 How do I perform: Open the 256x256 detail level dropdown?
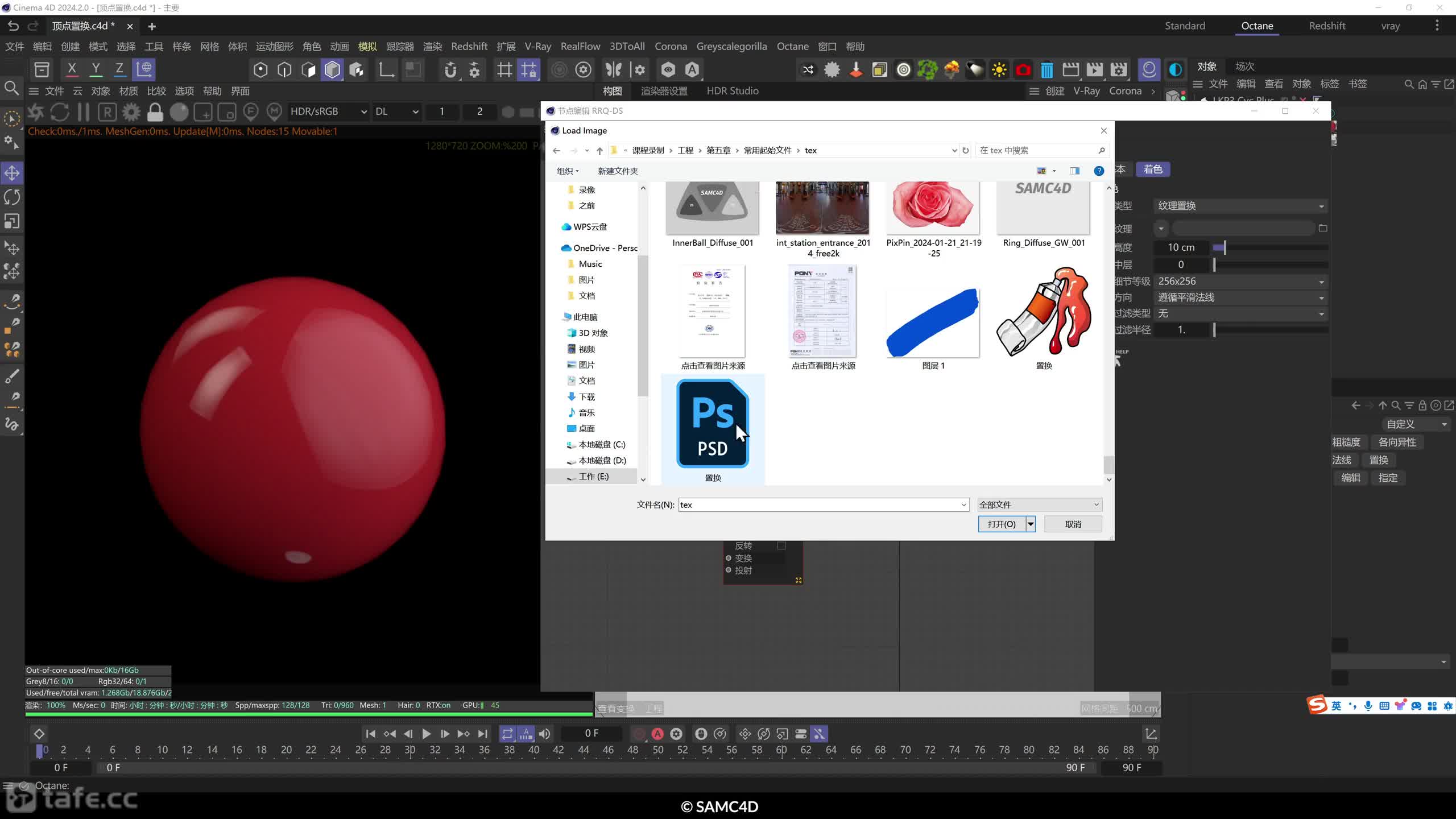[x=1241, y=281]
